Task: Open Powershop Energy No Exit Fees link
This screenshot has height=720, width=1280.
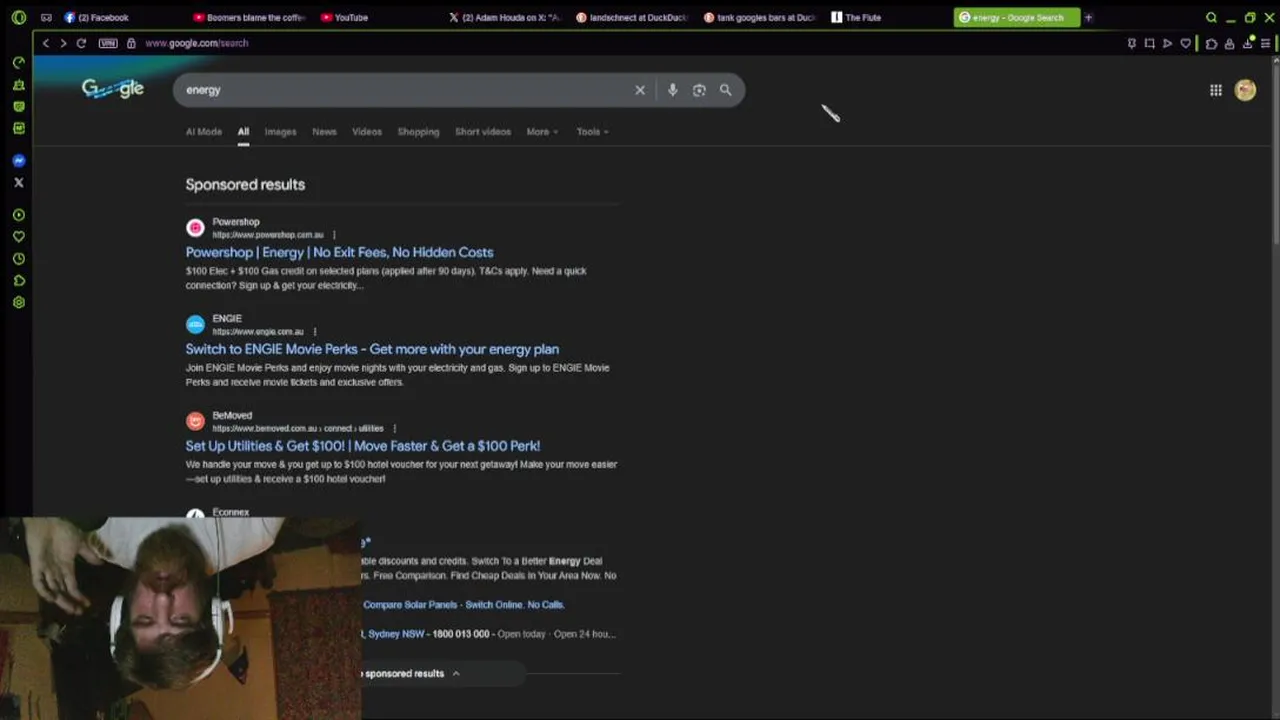Action: pos(339,252)
